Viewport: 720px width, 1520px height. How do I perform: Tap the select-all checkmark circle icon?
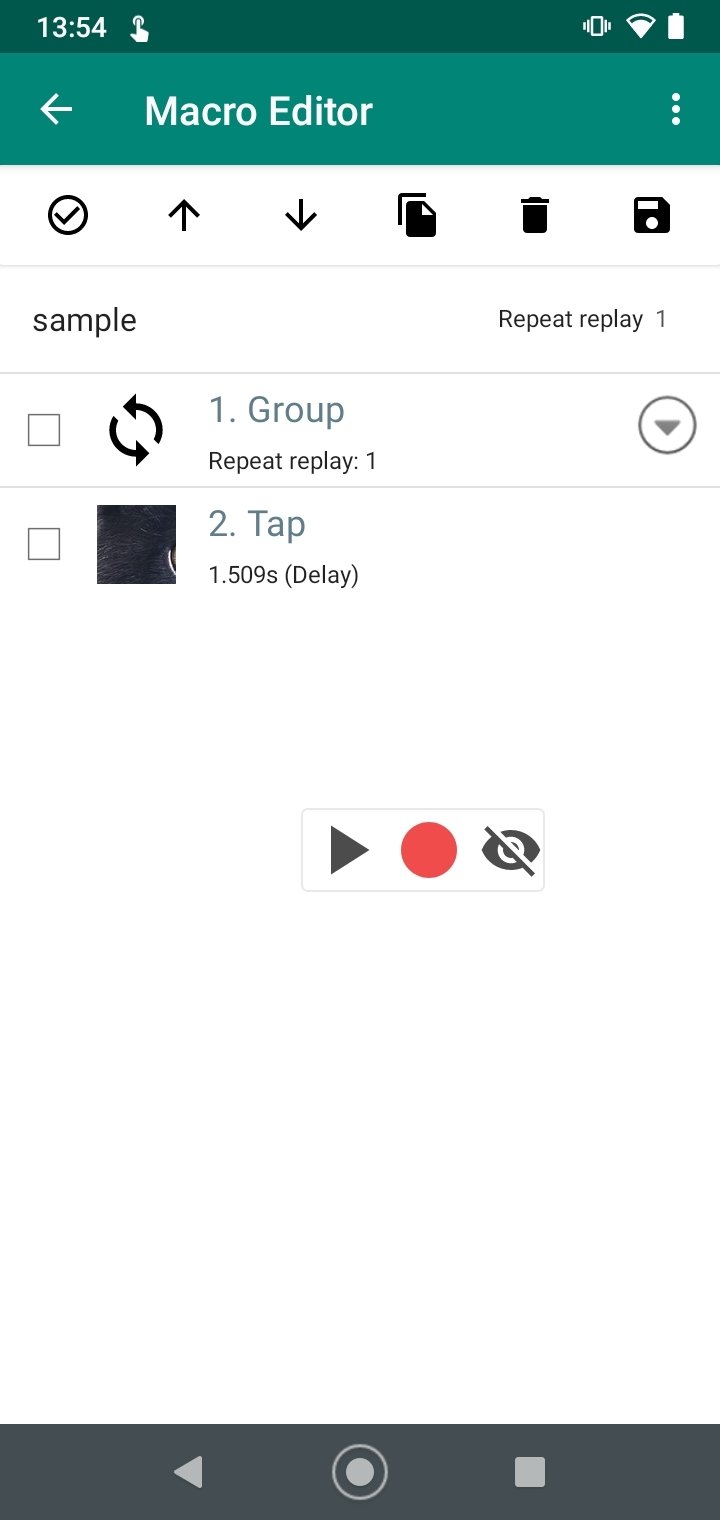(68, 215)
